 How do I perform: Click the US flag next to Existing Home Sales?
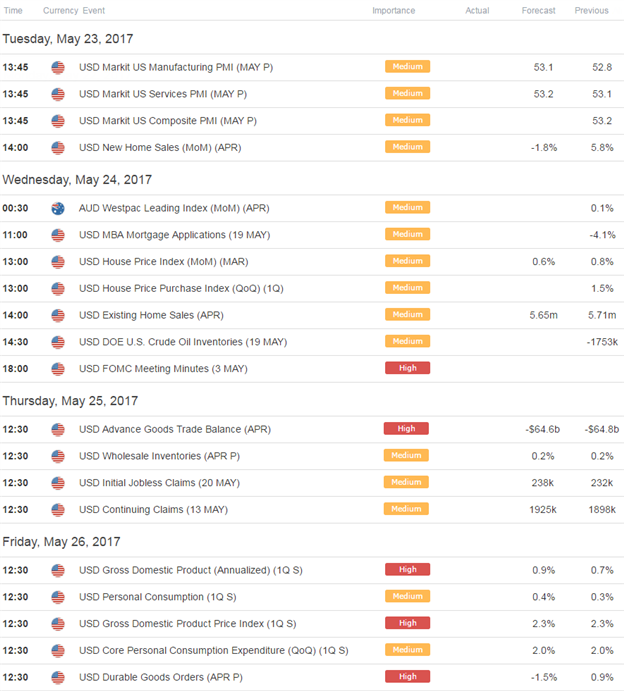[x=58, y=316]
